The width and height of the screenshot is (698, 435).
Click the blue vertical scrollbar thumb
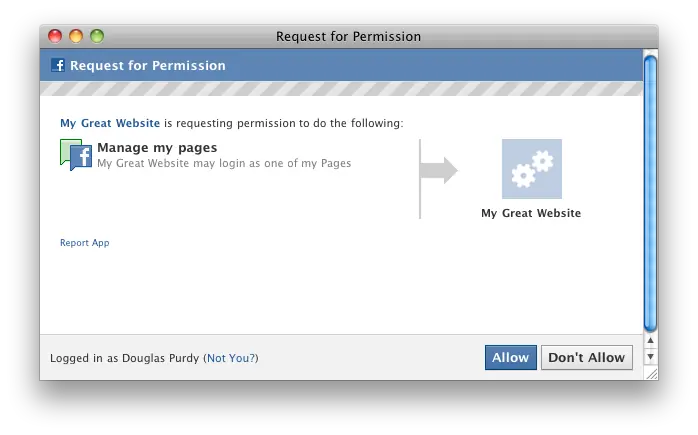coord(650,190)
